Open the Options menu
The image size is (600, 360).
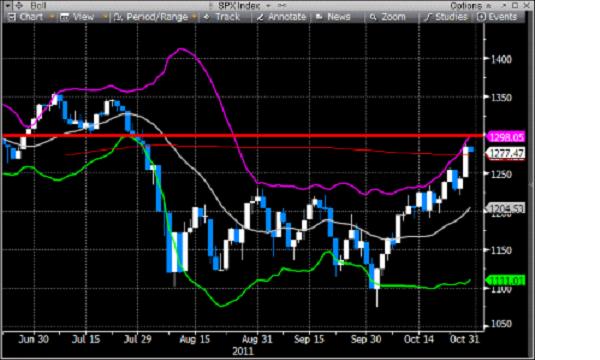click(466, 5)
